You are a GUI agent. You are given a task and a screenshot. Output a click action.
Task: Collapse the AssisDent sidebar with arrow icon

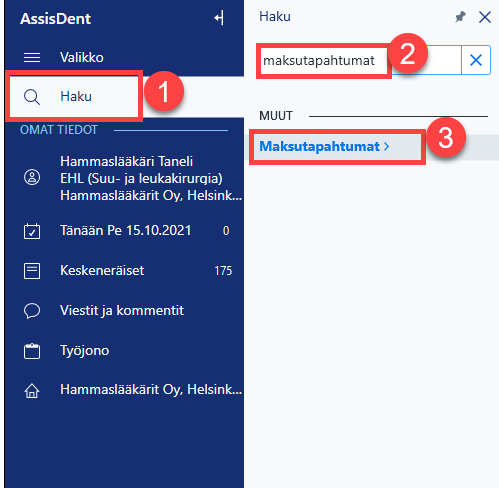pos(219,18)
